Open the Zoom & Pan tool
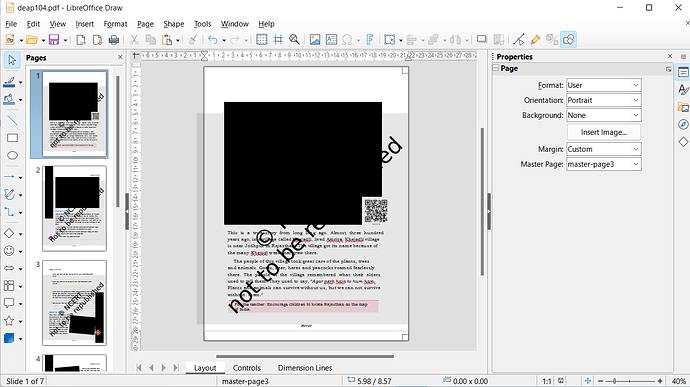 [x=294, y=40]
